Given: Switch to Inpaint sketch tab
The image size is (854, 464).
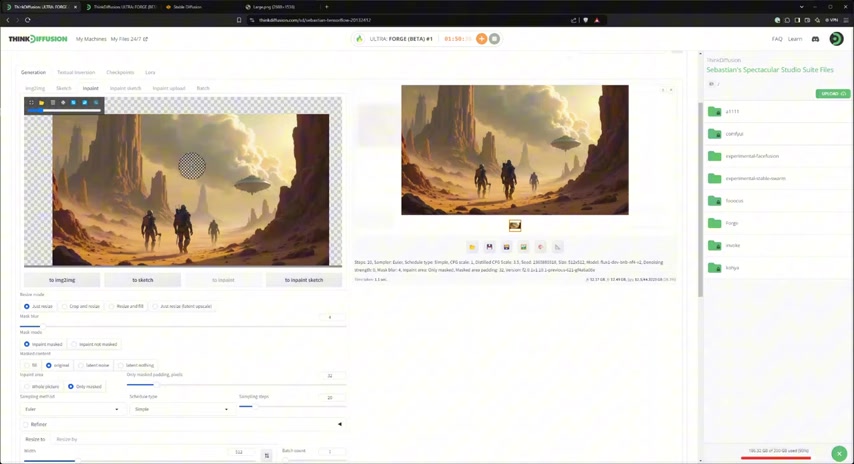Looking at the screenshot, I should [x=125, y=88].
